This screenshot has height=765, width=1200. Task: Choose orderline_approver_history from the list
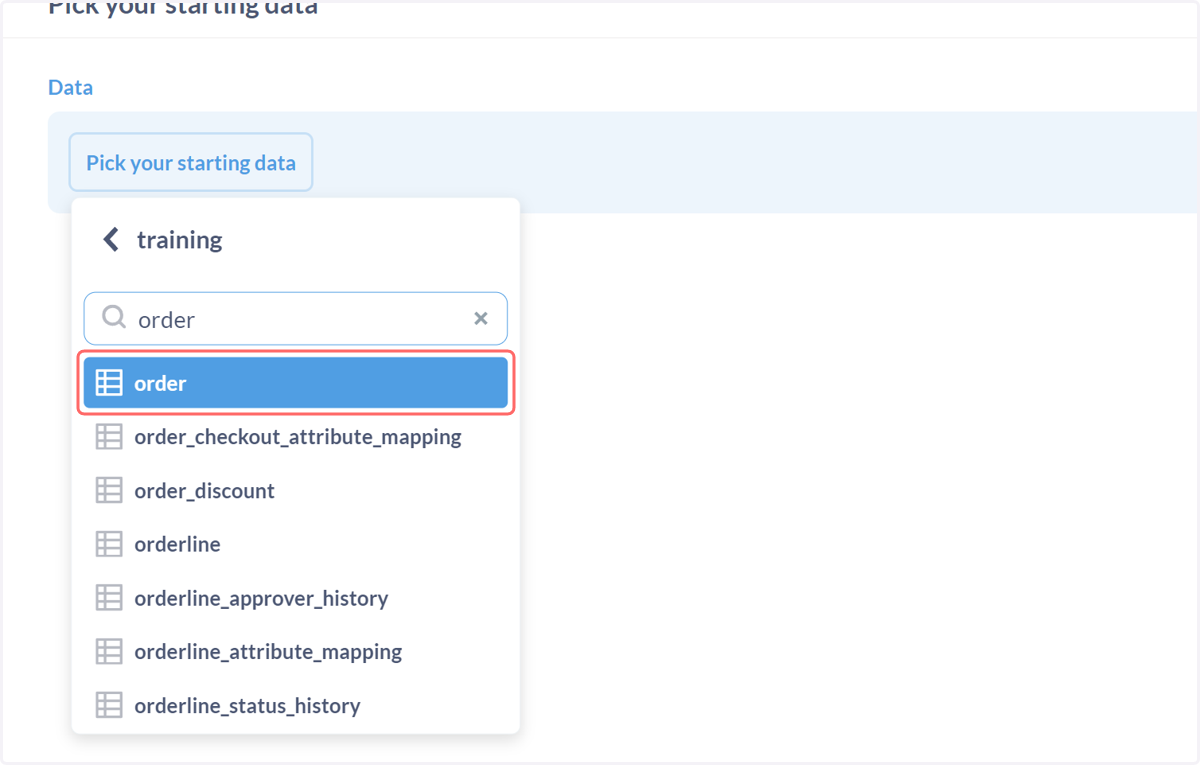(296, 598)
